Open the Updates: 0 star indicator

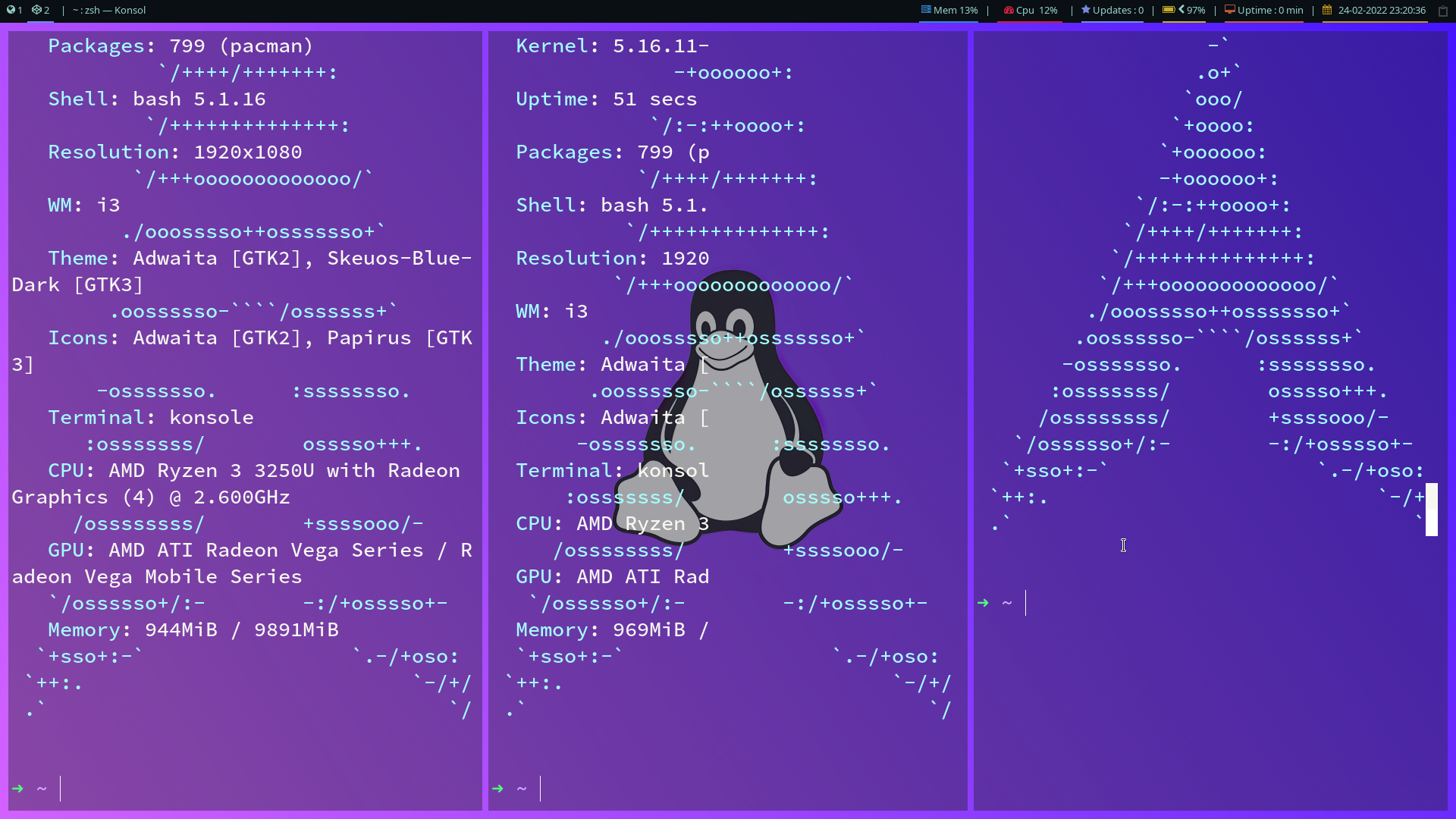(x=1112, y=10)
